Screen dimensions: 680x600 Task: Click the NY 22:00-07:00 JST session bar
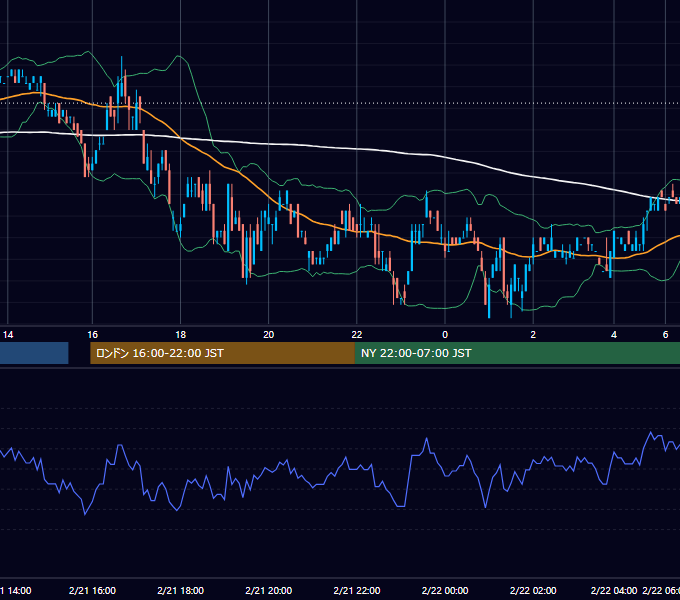click(x=517, y=353)
